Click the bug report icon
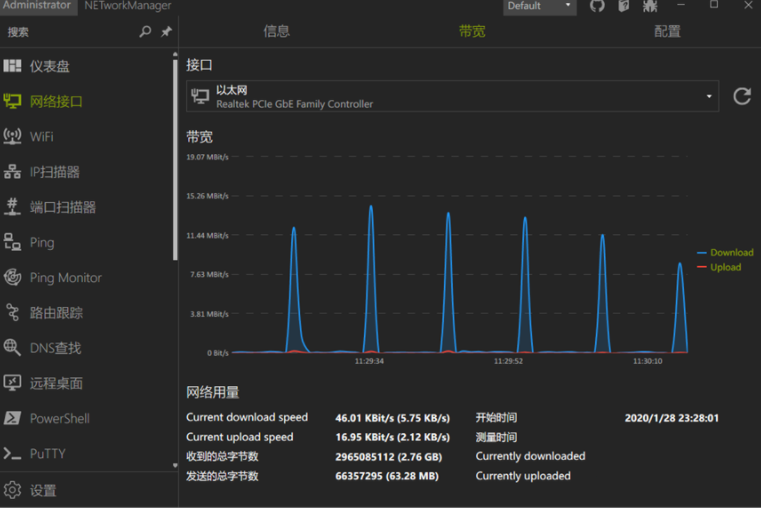This screenshot has width=761, height=508. point(650,6)
